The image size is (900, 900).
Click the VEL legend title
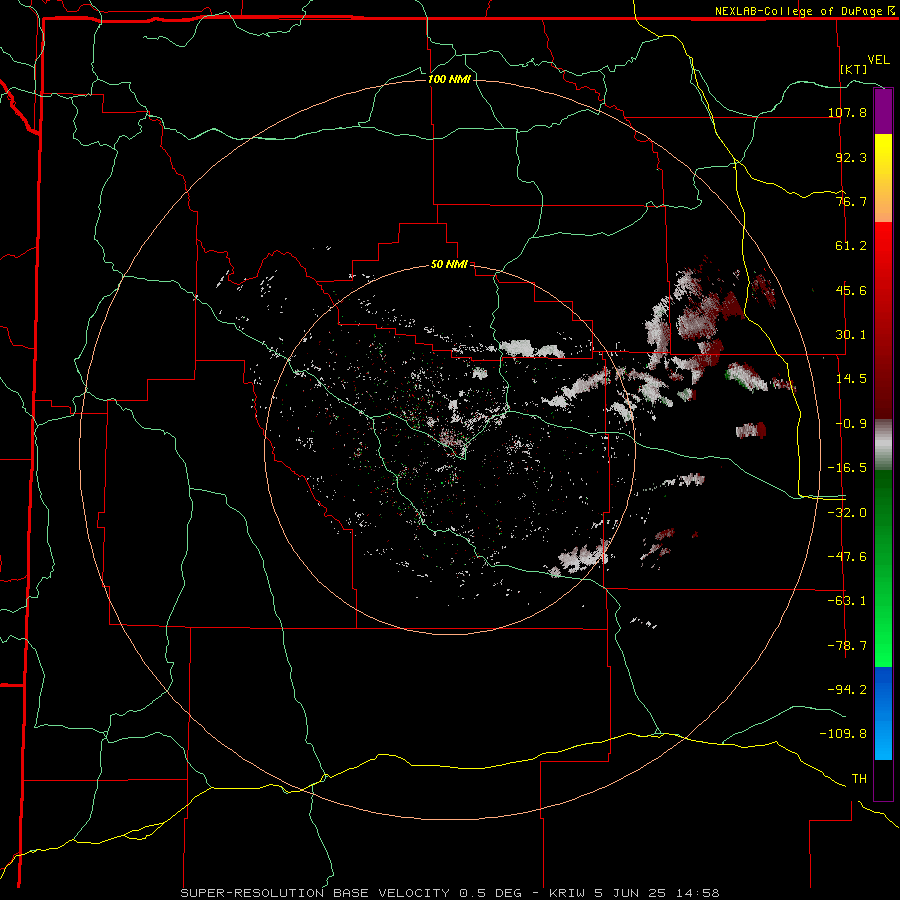click(878, 60)
